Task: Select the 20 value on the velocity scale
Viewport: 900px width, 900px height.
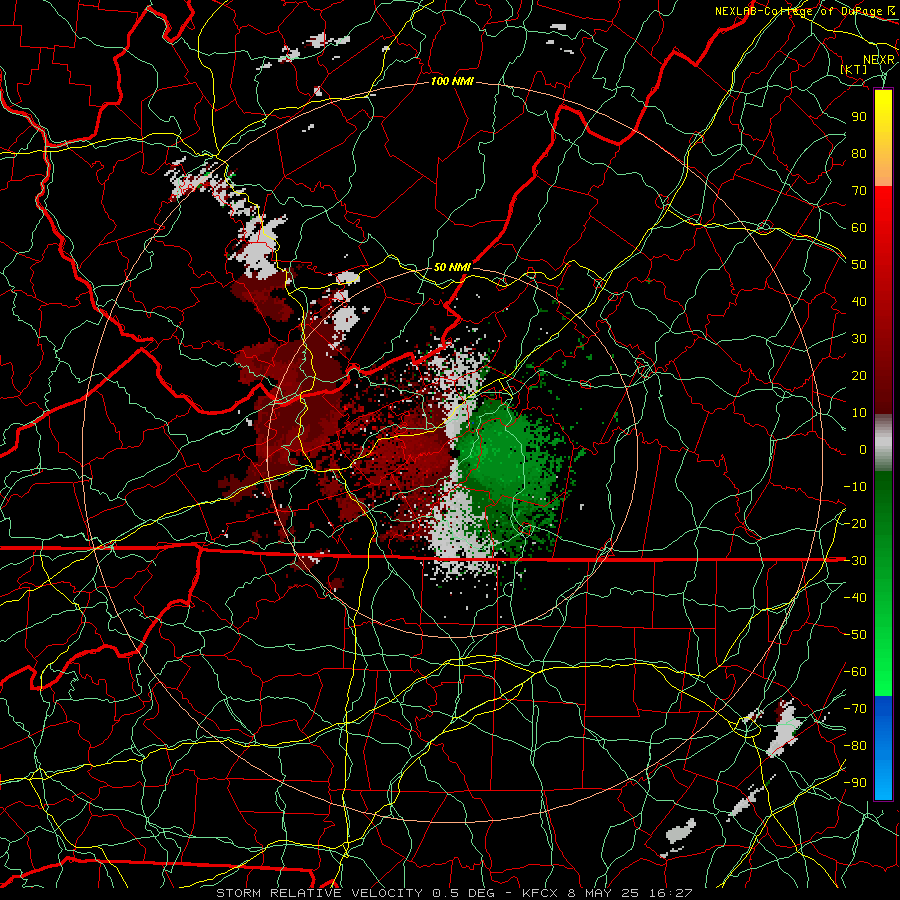Action: click(x=859, y=376)
